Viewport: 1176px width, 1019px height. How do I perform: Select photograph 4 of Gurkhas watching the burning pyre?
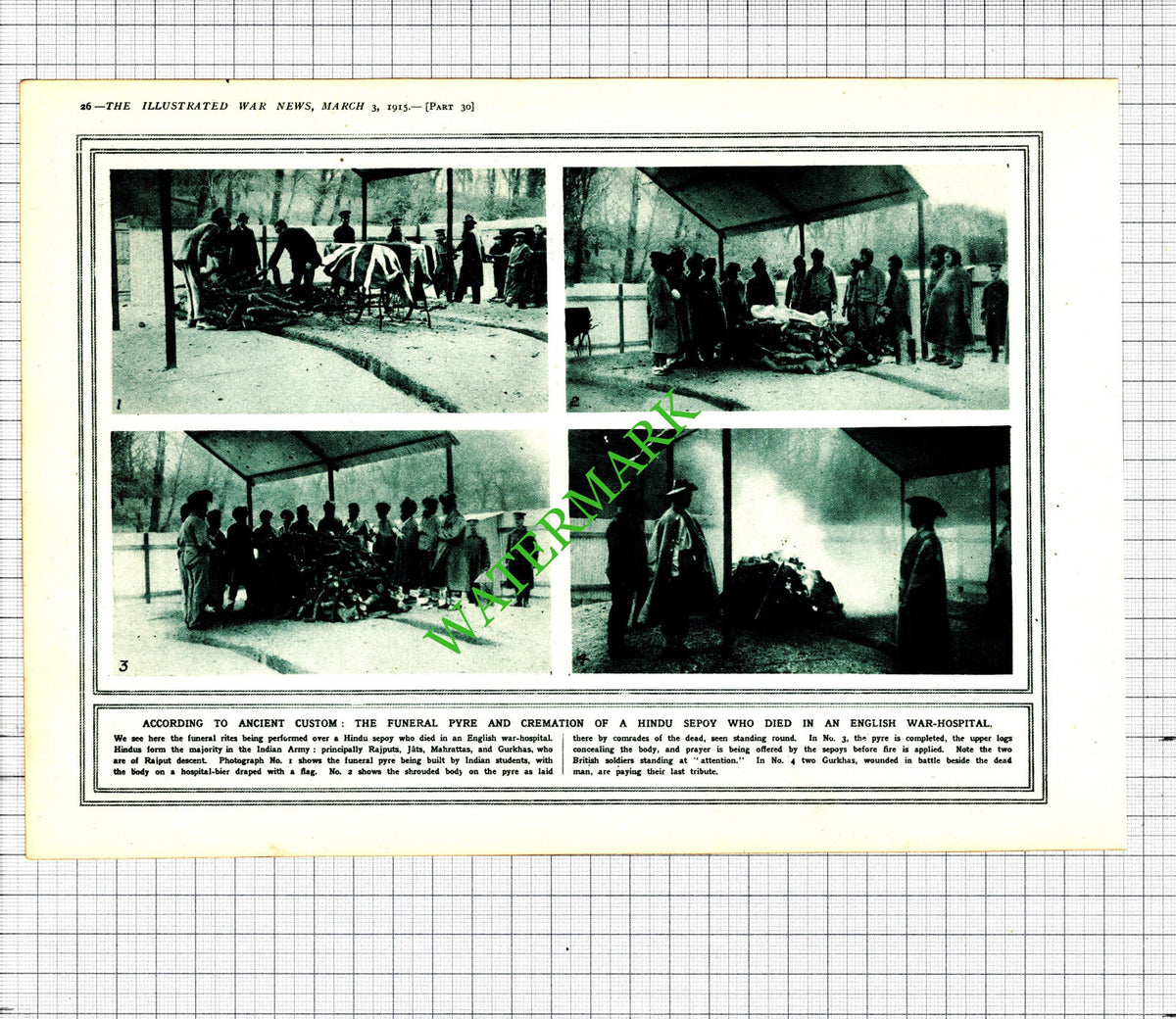click(x=790, y=551)
